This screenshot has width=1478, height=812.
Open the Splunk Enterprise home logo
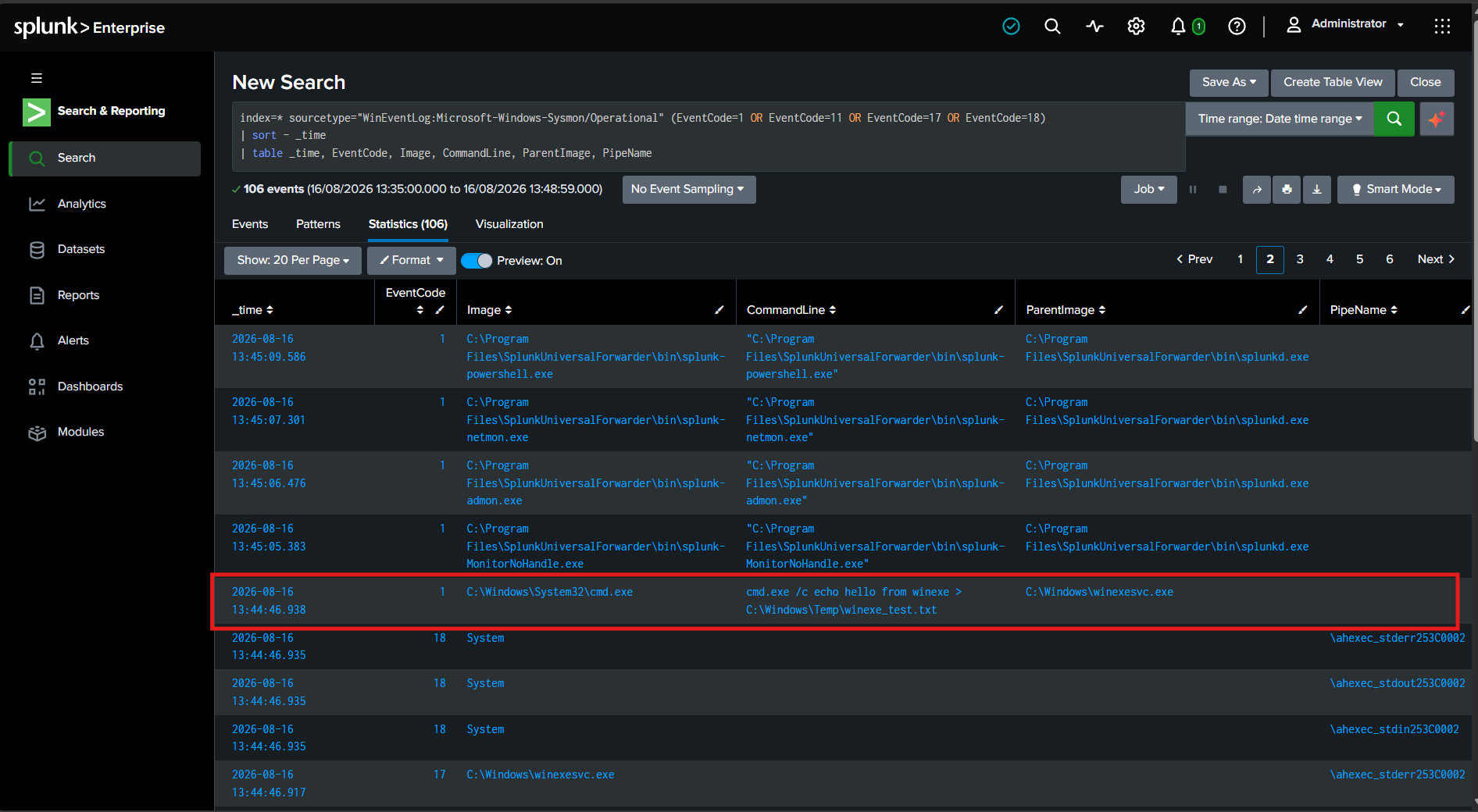point(89,27)
